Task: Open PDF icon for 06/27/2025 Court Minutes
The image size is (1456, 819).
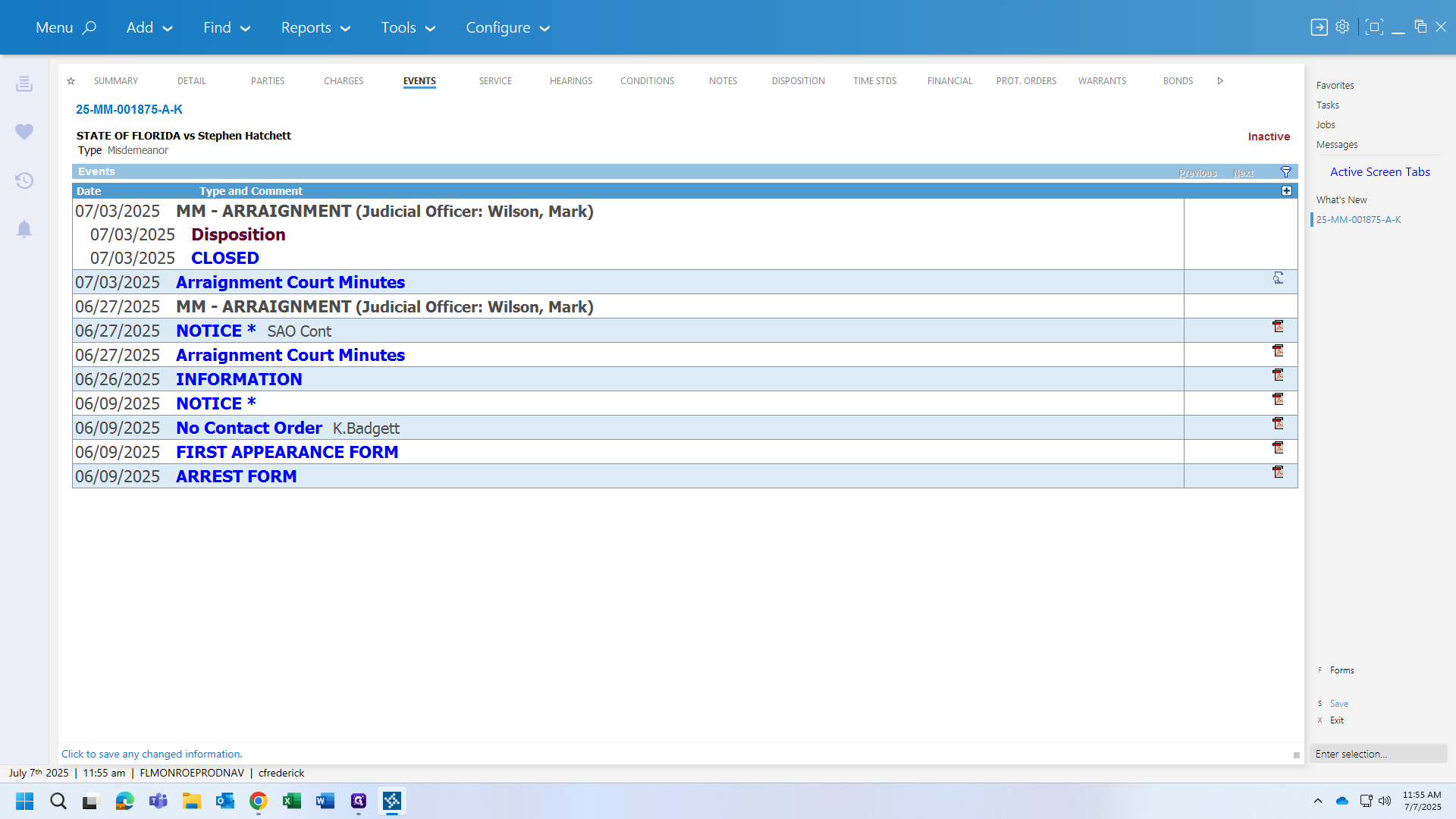Action: 1278,350
